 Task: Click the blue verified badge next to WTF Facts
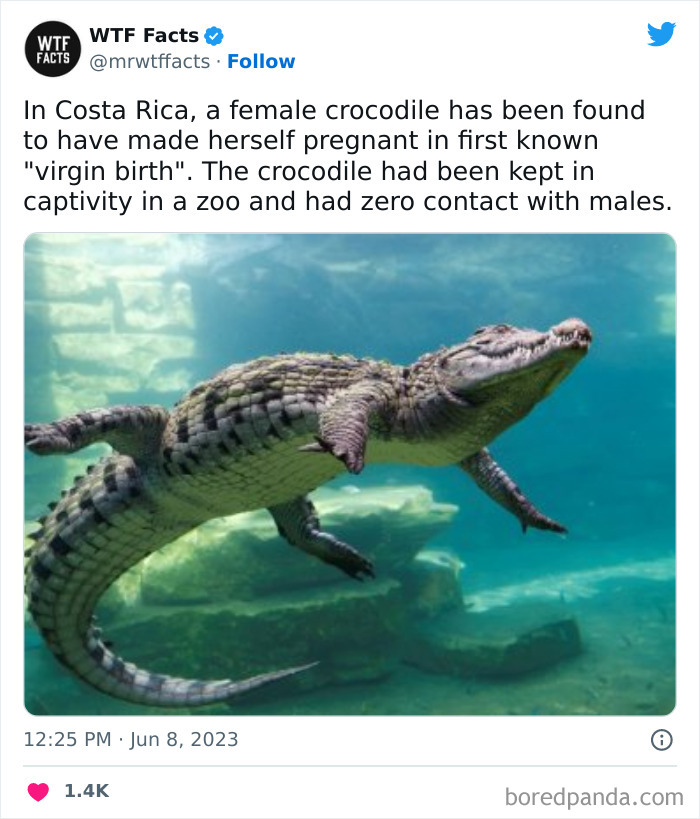pyautogui.click(x=211, y=34)
